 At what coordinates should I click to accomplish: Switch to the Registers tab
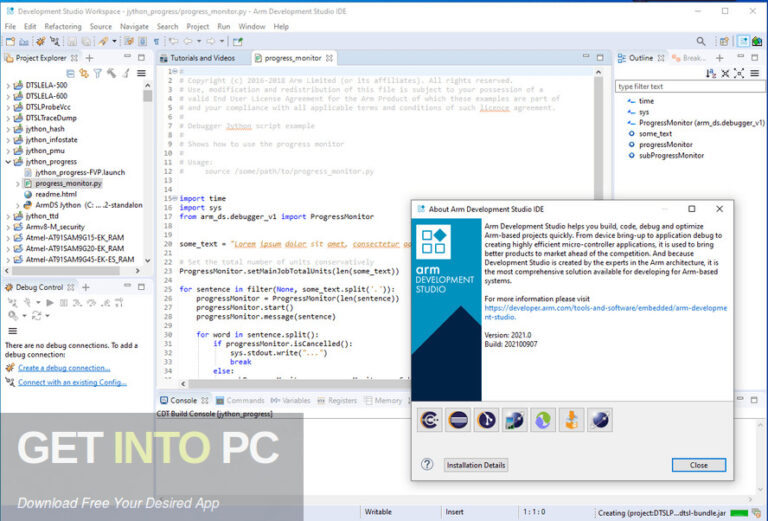(x=337, y=401)
